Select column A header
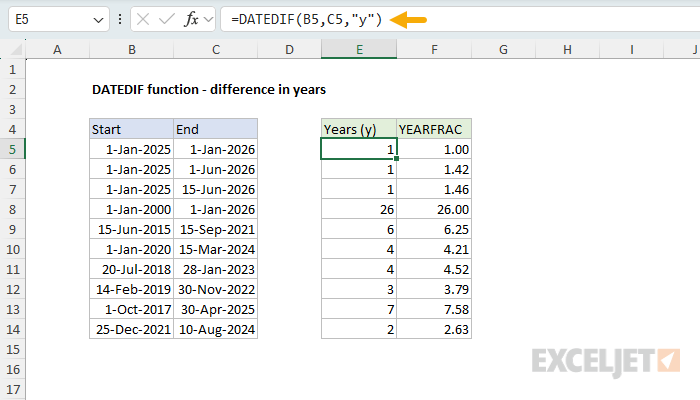 click(x=57, y=49)
